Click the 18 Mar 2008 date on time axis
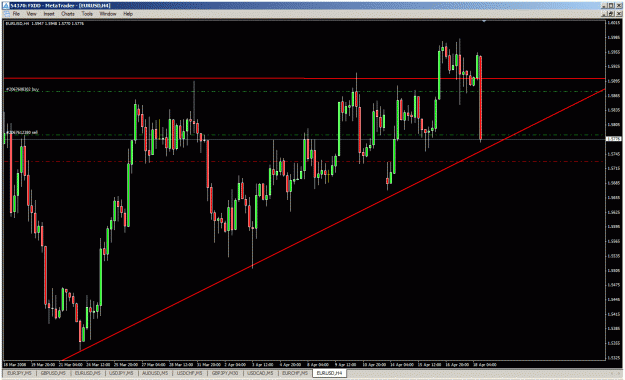Image resolution: width=625 pixels, height=380 pixels. [15, 364]
